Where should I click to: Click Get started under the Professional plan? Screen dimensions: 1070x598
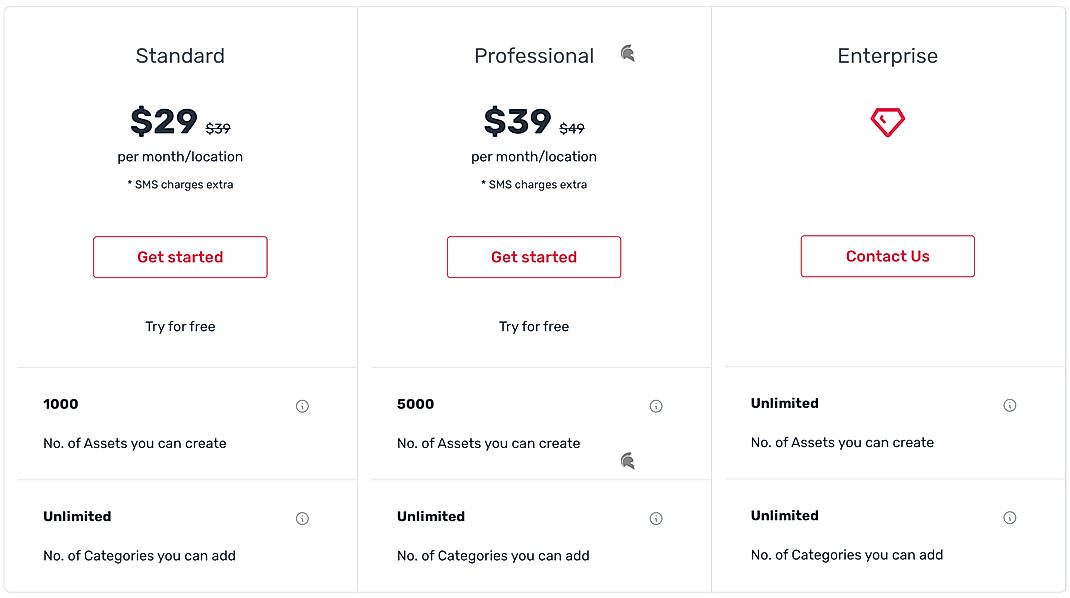coord(534,257)
